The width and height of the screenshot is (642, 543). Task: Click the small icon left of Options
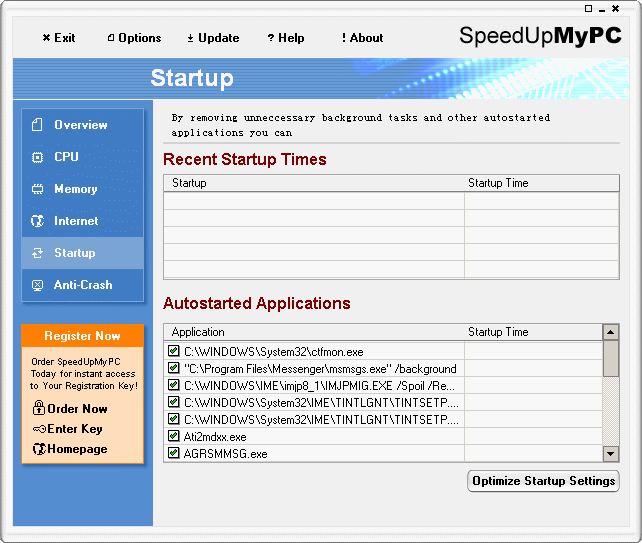click(111, 38)
